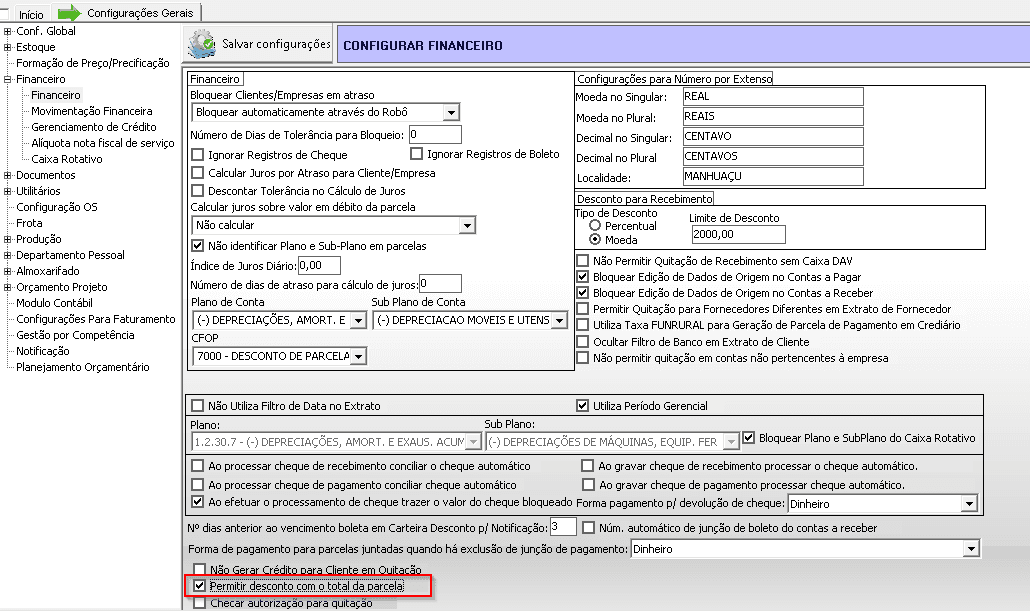Enable Não Gerar Crédito para Cliente em Quitação

coord(200,569)
